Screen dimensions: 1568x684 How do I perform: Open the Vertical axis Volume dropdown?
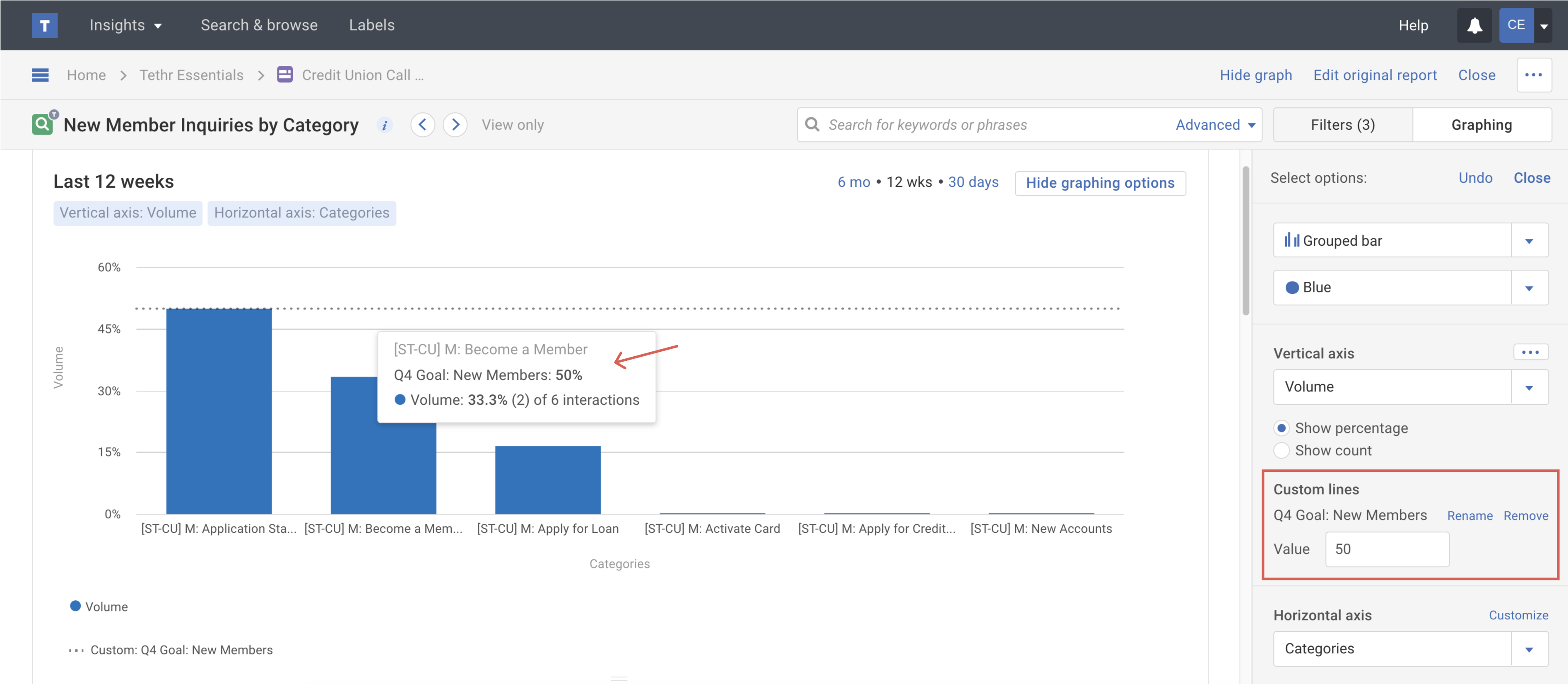click(1528, 387)
